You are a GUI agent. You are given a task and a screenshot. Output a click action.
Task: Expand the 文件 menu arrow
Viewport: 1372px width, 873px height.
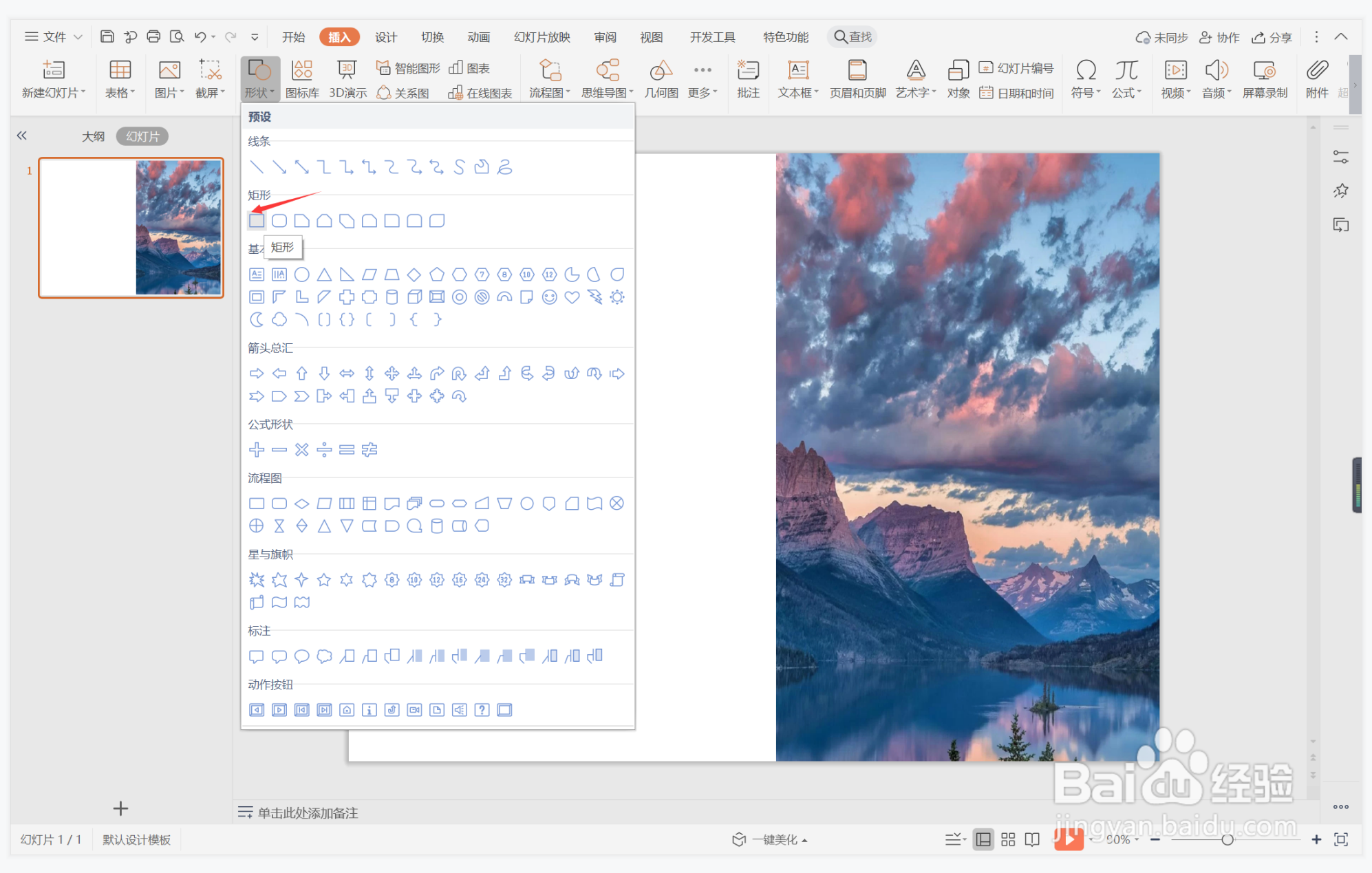[78, 36]
